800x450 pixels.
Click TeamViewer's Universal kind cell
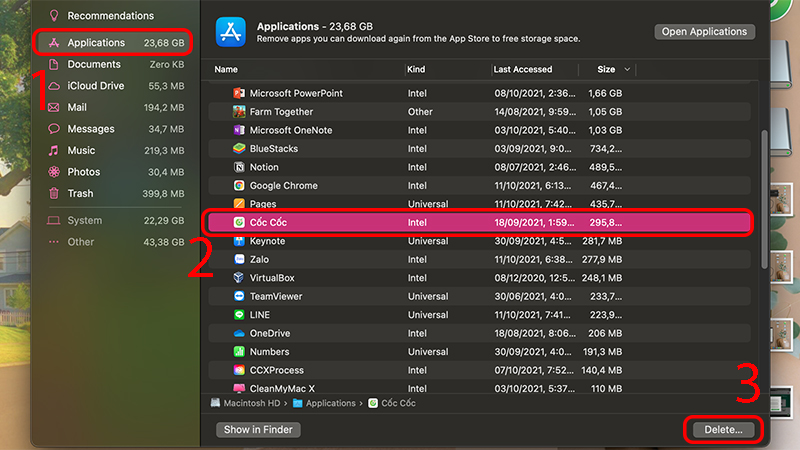tap(428, 296)
